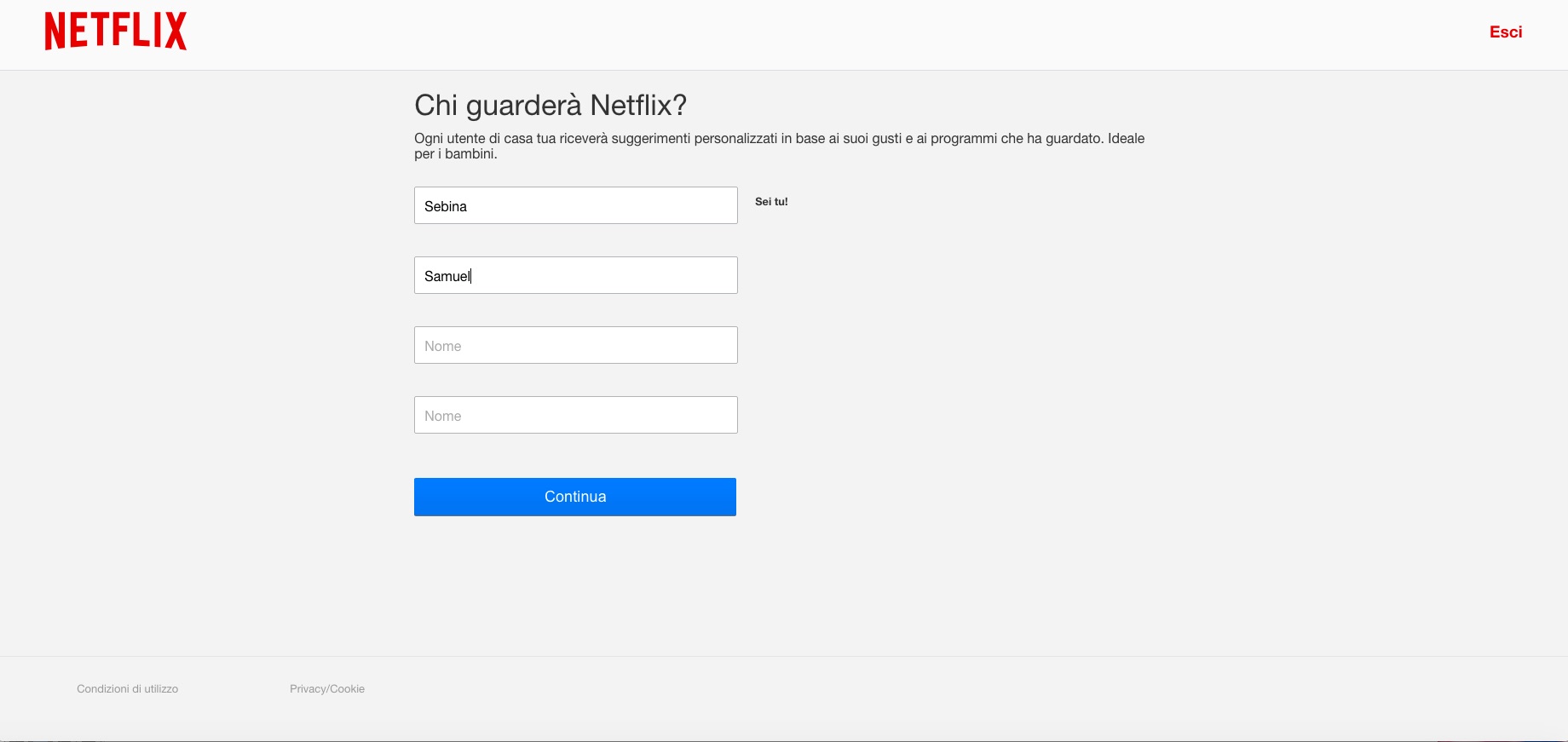The width and height of the screenshot is (1568, 742).
Task: Click the words 'per i bambini' in the description
Action: (454, 154)
